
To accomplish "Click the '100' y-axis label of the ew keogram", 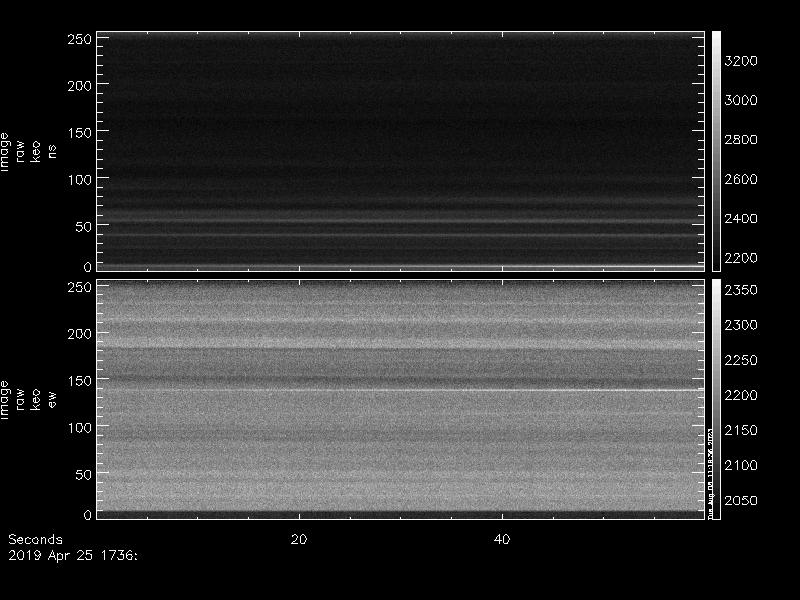I will [x=79, y=428].
